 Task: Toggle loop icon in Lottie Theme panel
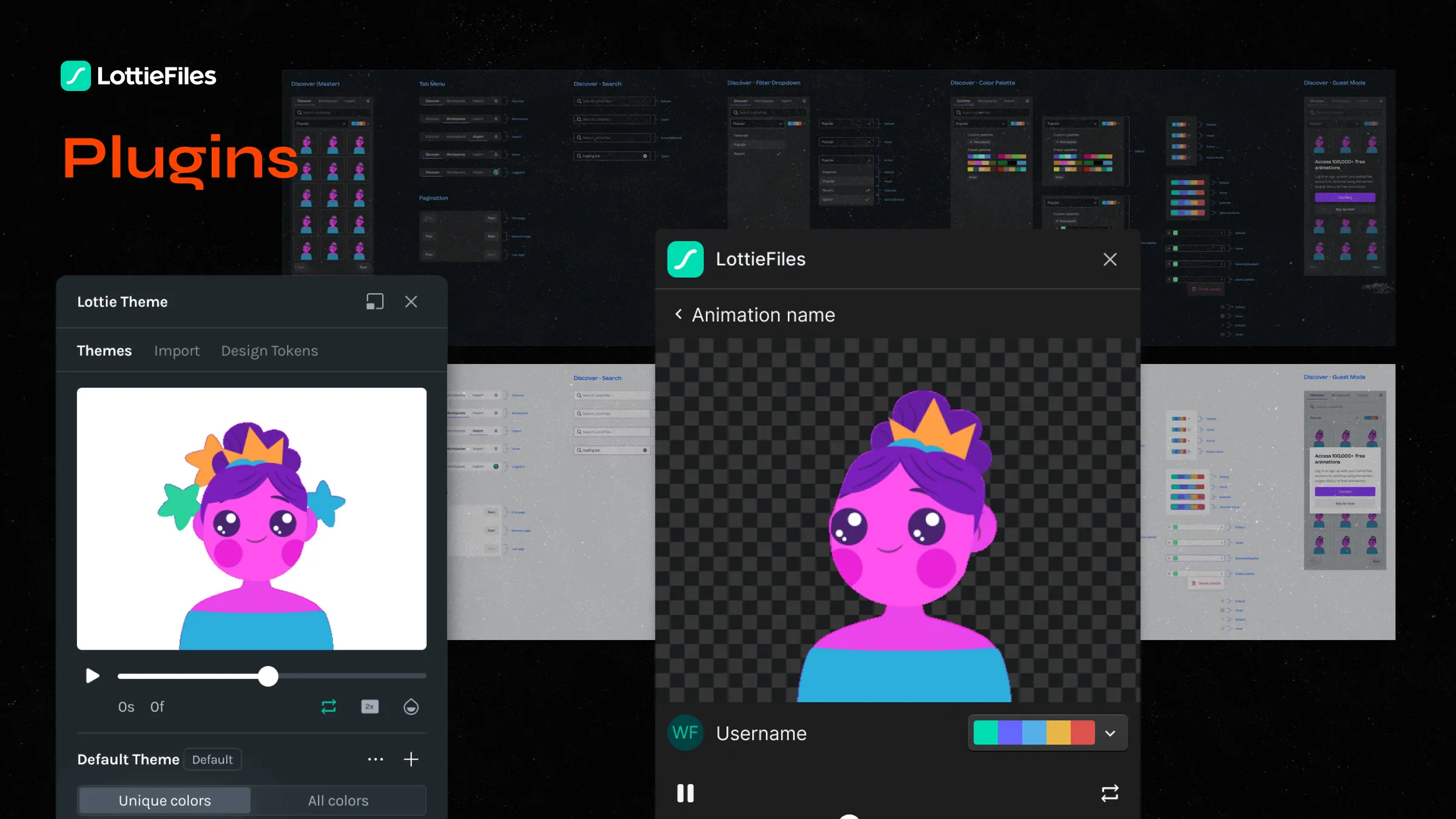[x=329, y=707]
